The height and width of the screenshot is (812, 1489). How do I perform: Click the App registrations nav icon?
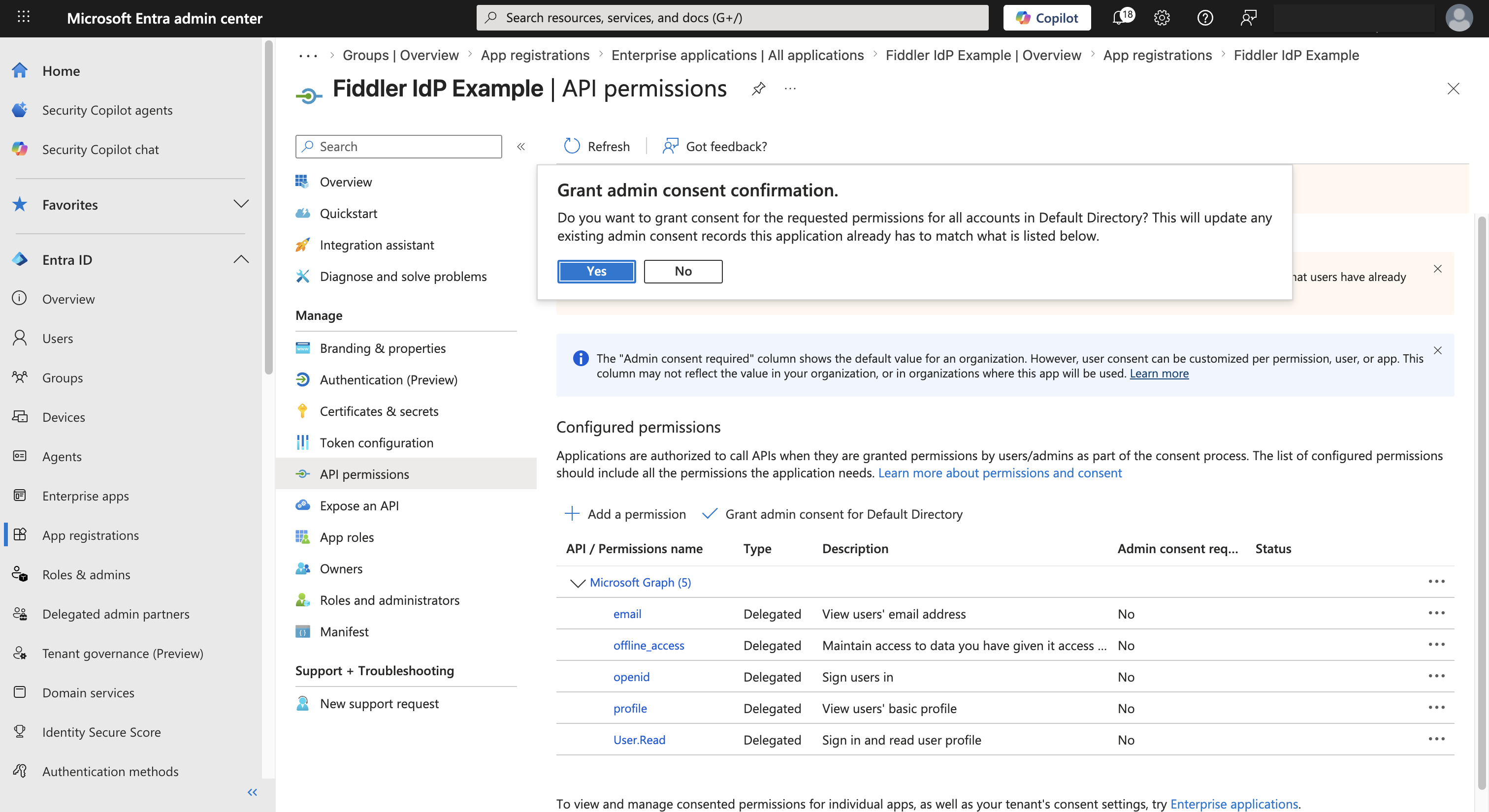20,534
